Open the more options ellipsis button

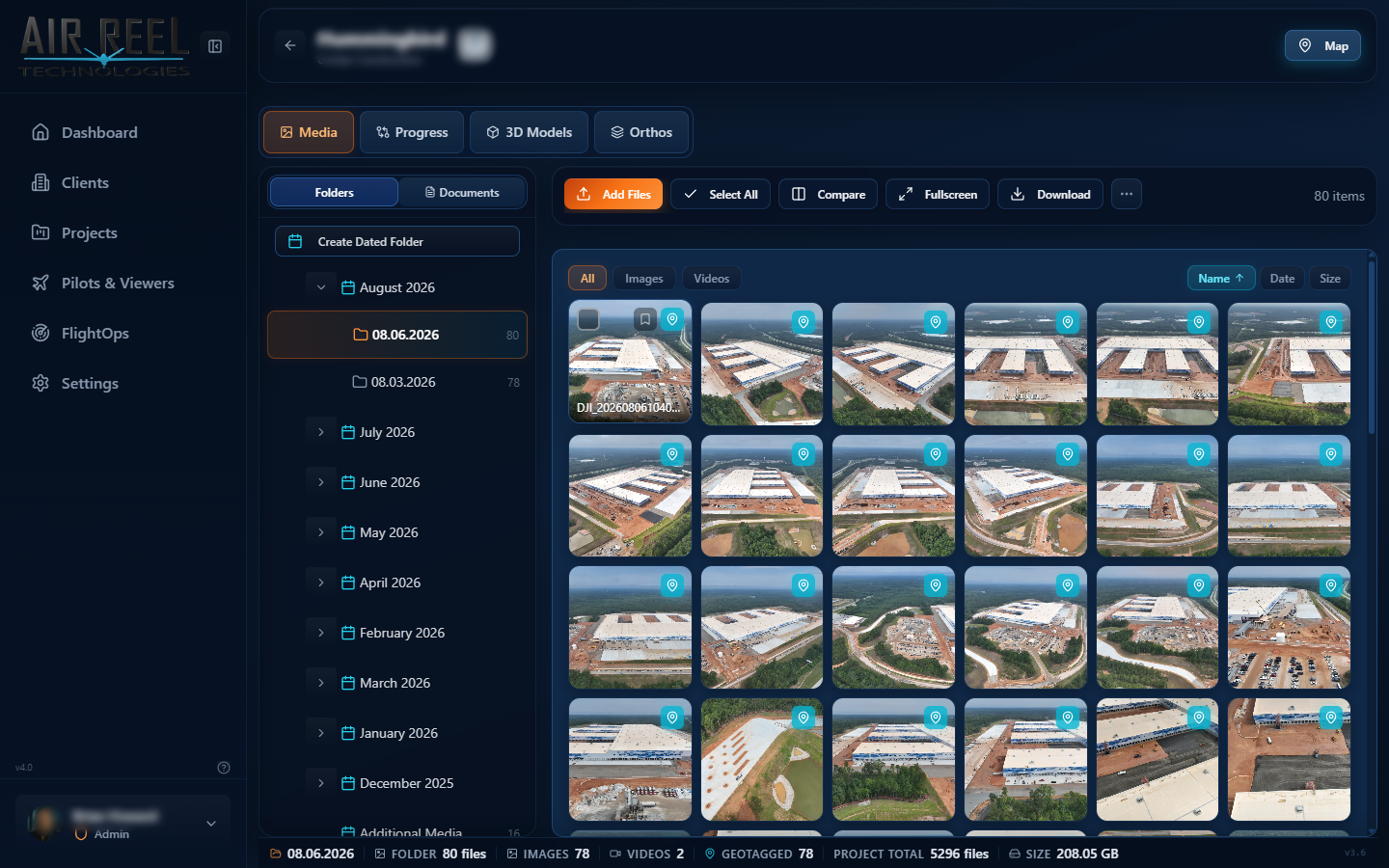click(x=1127, y=194)
